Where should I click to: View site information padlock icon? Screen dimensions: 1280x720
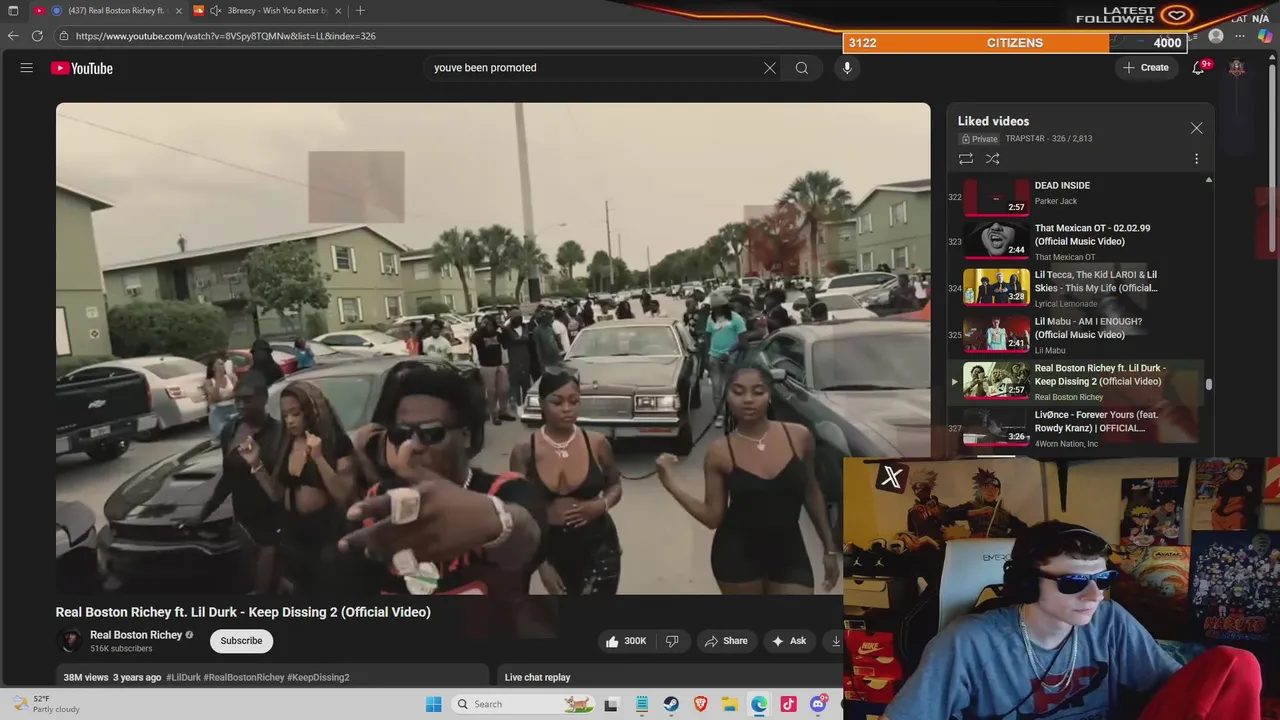(64, 36)
